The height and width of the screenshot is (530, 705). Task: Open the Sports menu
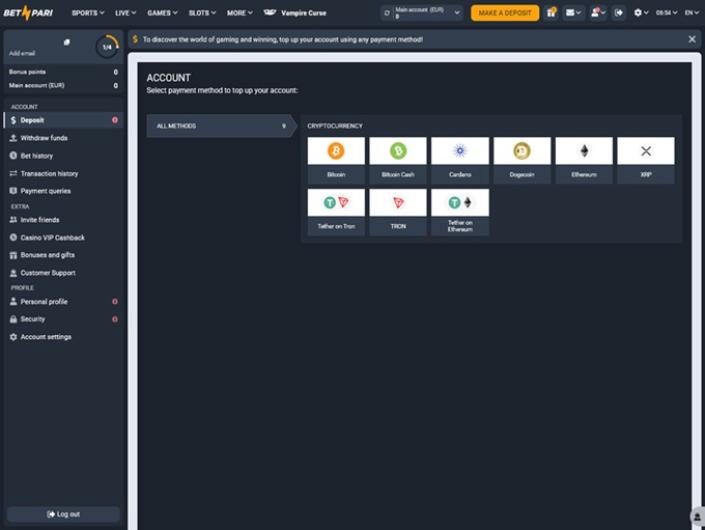coord(88,13)
